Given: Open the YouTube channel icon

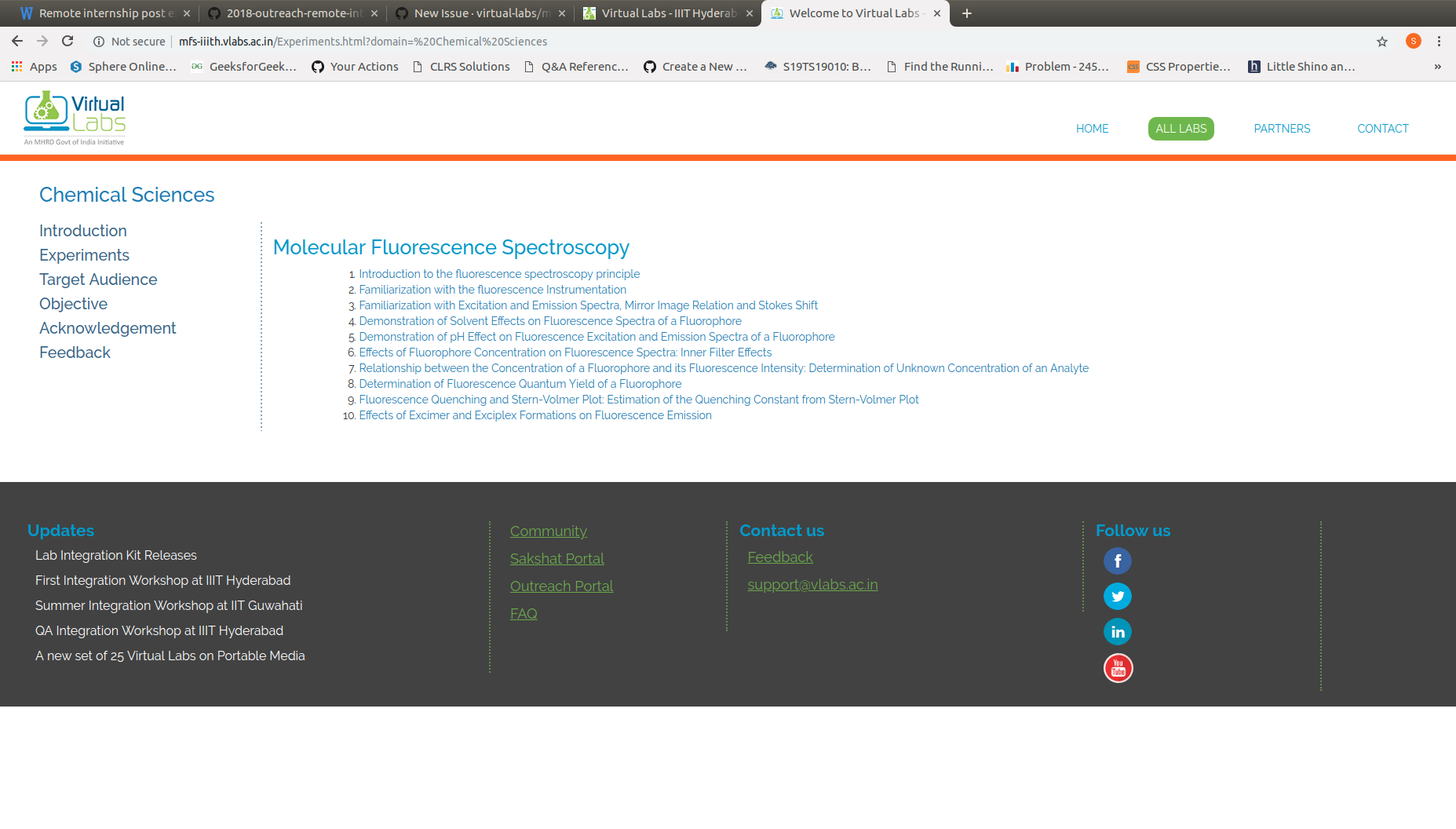Looking at the screenshot, I should point(1117,667).
